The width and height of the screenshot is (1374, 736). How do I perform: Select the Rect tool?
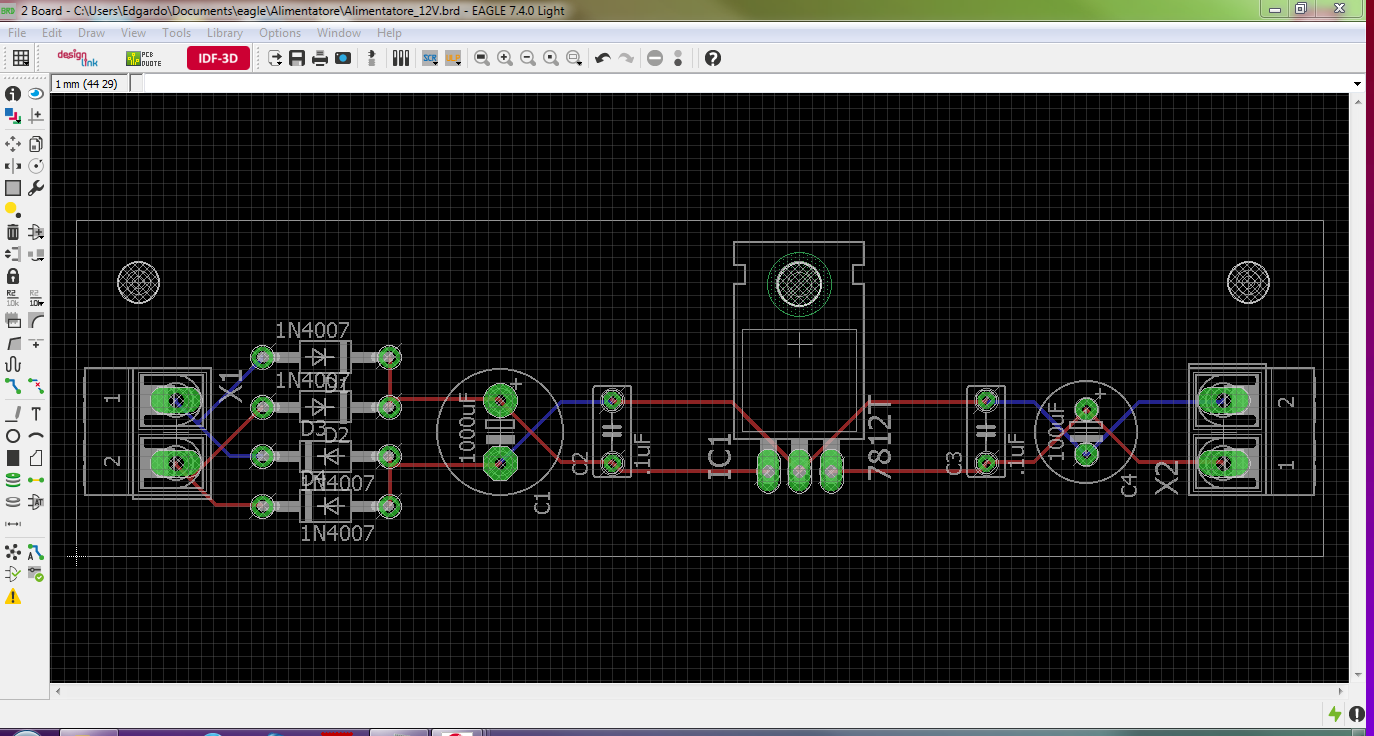13,458
